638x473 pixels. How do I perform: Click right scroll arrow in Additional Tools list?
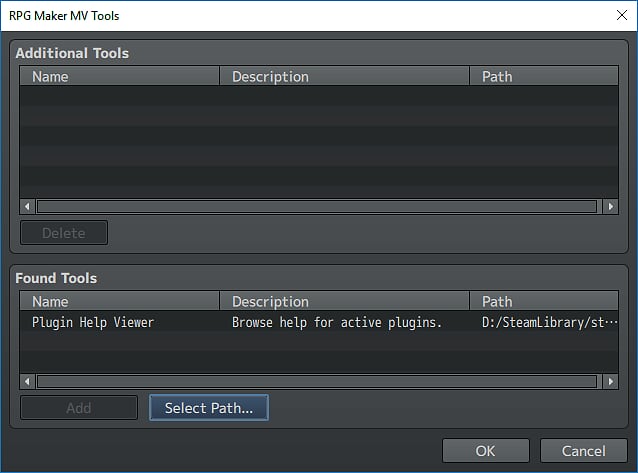(610, 206)
